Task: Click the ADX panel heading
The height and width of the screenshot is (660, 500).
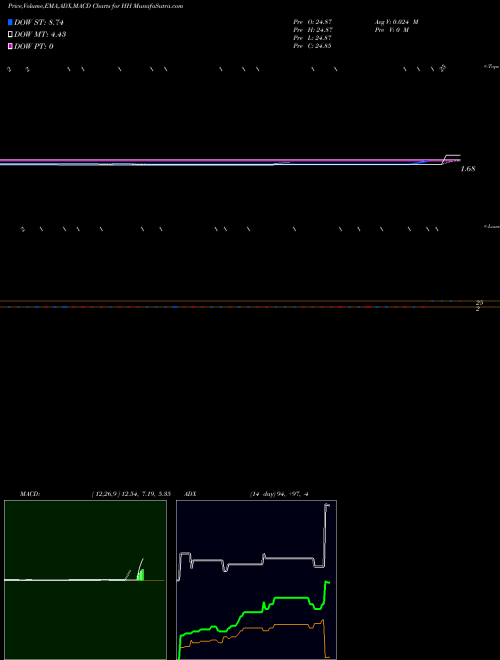Action: pos(190,494)
